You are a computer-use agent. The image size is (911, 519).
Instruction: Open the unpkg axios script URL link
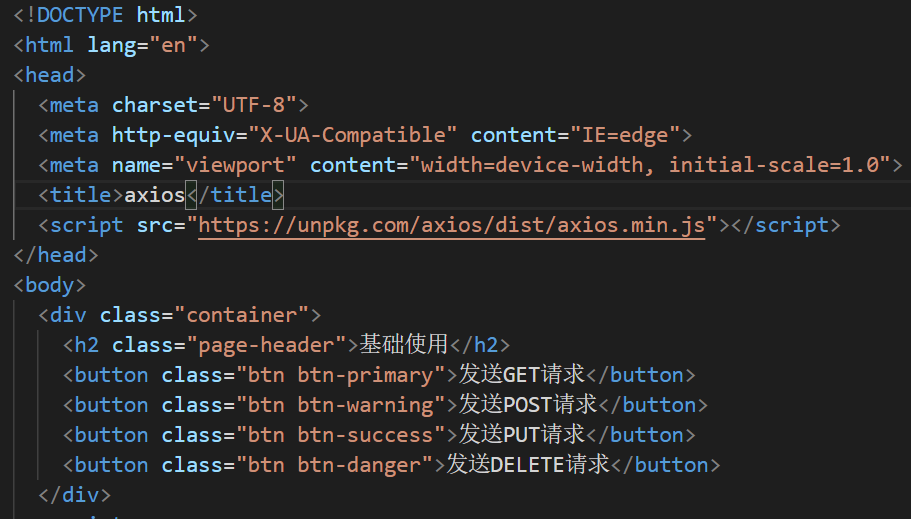[452, 225]
